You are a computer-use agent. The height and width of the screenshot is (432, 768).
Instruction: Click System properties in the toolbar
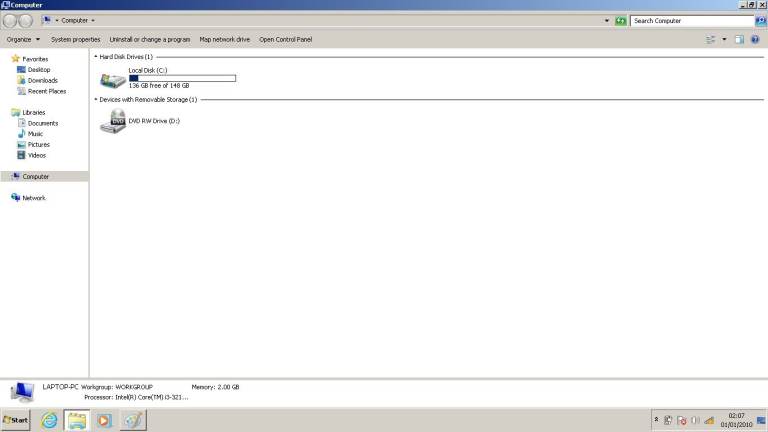(76, 39)
